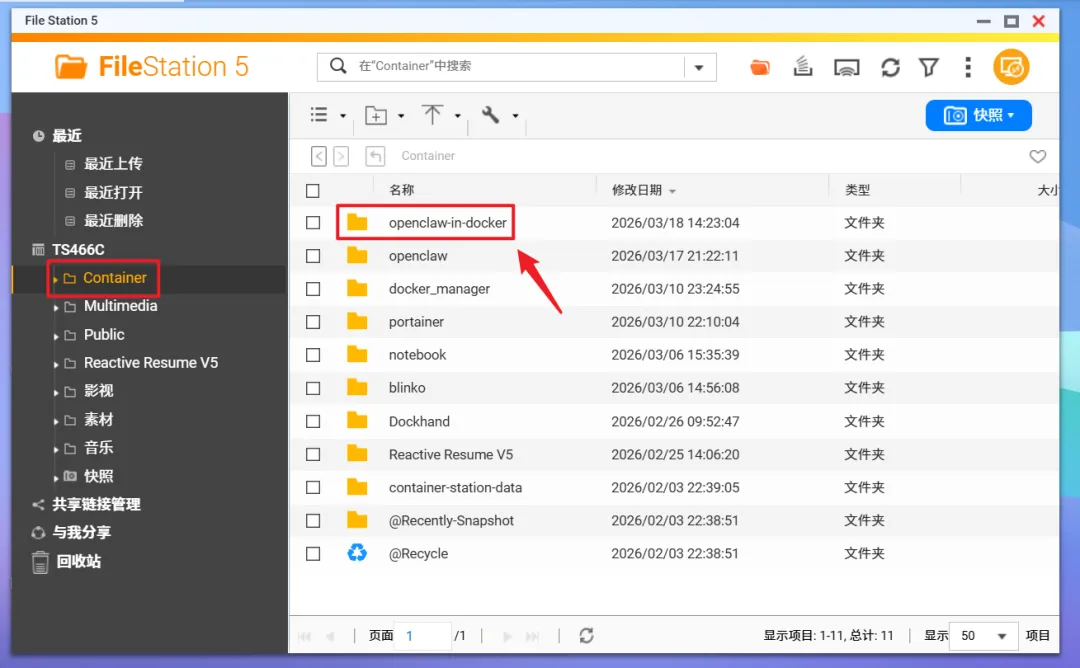Open the orange remote folder icon
This screenshot has width=1080, height=668.
[x=760, y=67]
